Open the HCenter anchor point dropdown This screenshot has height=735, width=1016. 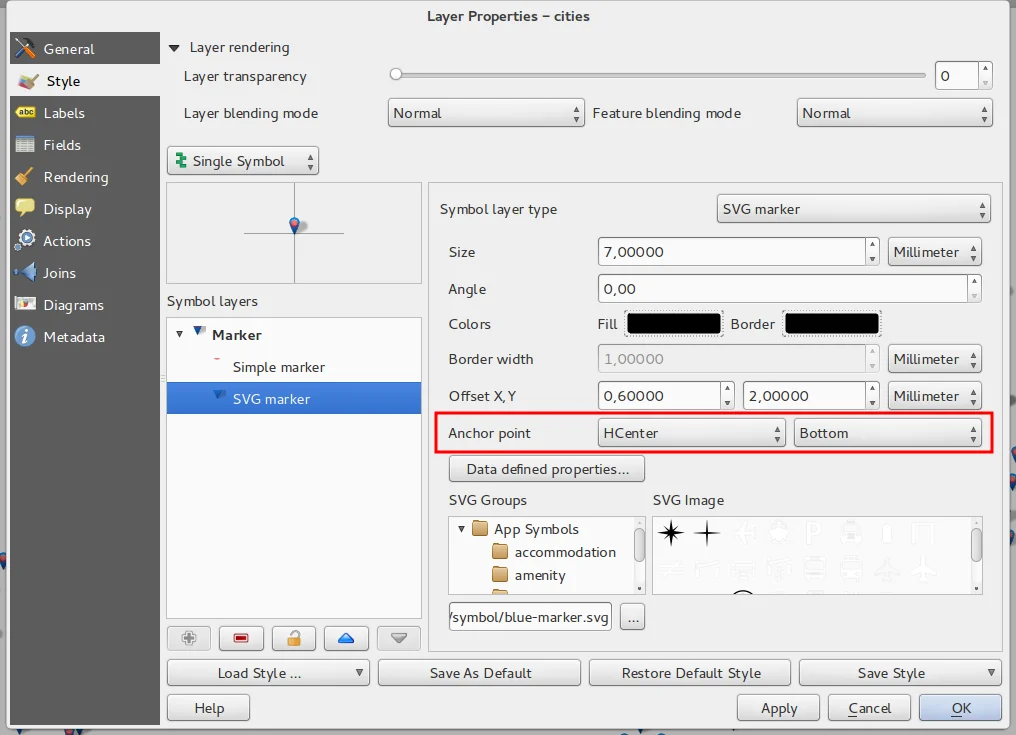click(x=691, y=433)
